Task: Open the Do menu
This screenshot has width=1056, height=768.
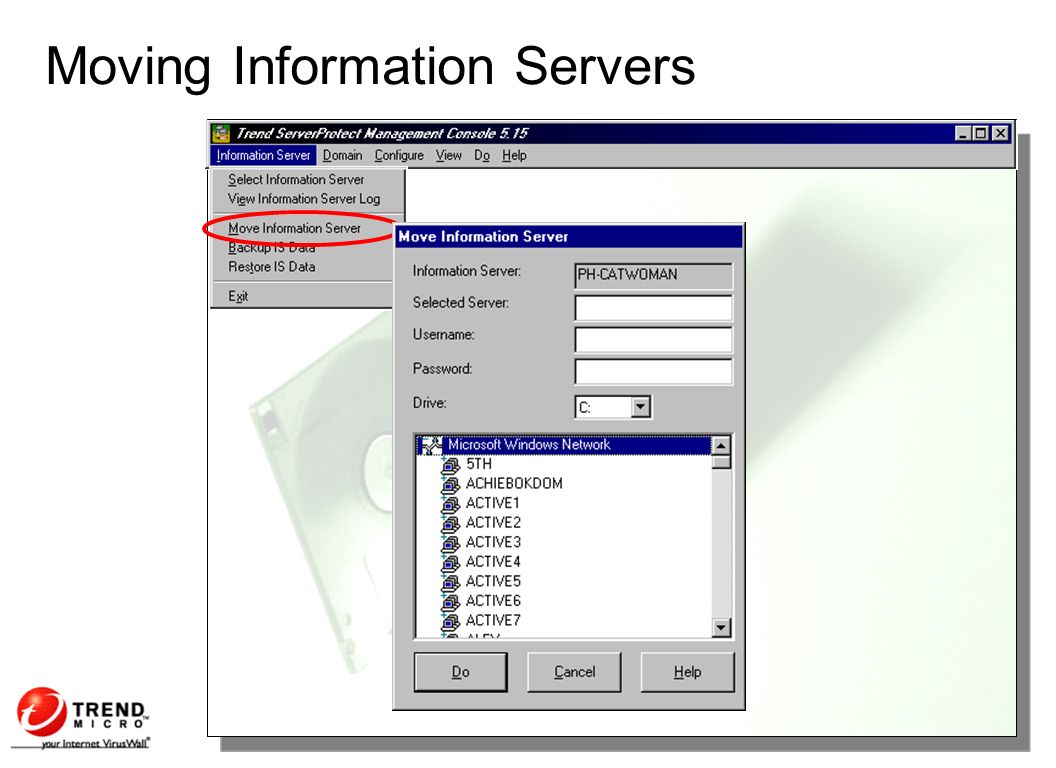Action: tap(482, 156)
